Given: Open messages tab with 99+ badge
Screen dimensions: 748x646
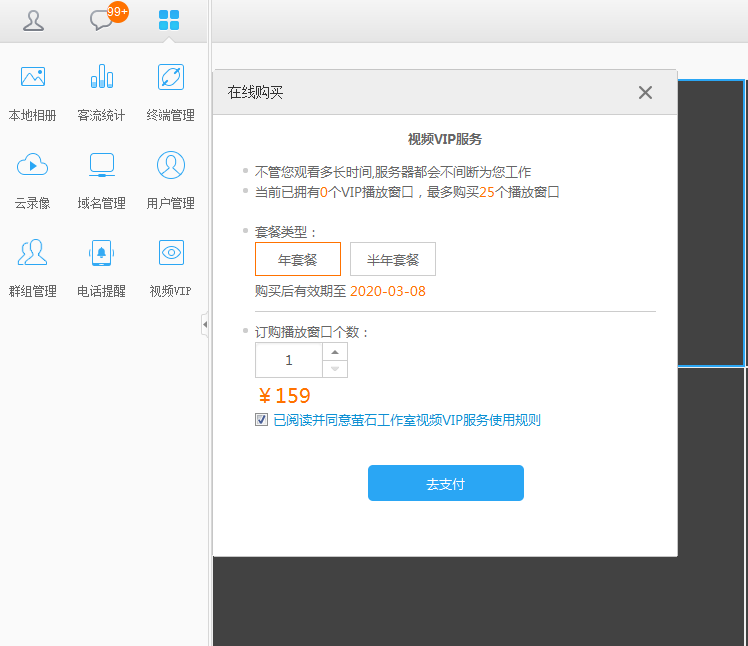Looking at the screenshot, I should coord(102,20).
